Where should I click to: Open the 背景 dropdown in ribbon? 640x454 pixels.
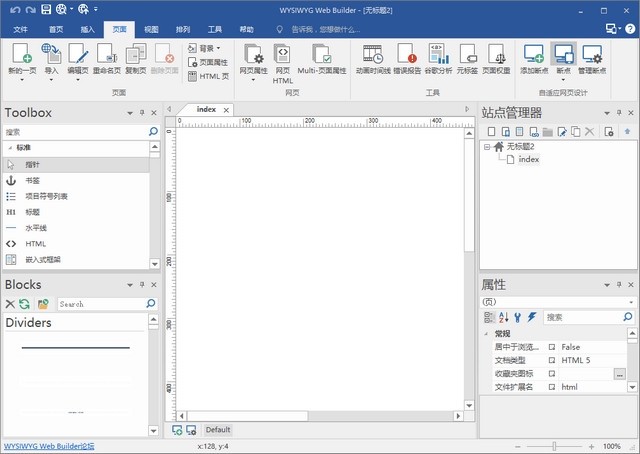click(x=208, y=47)
